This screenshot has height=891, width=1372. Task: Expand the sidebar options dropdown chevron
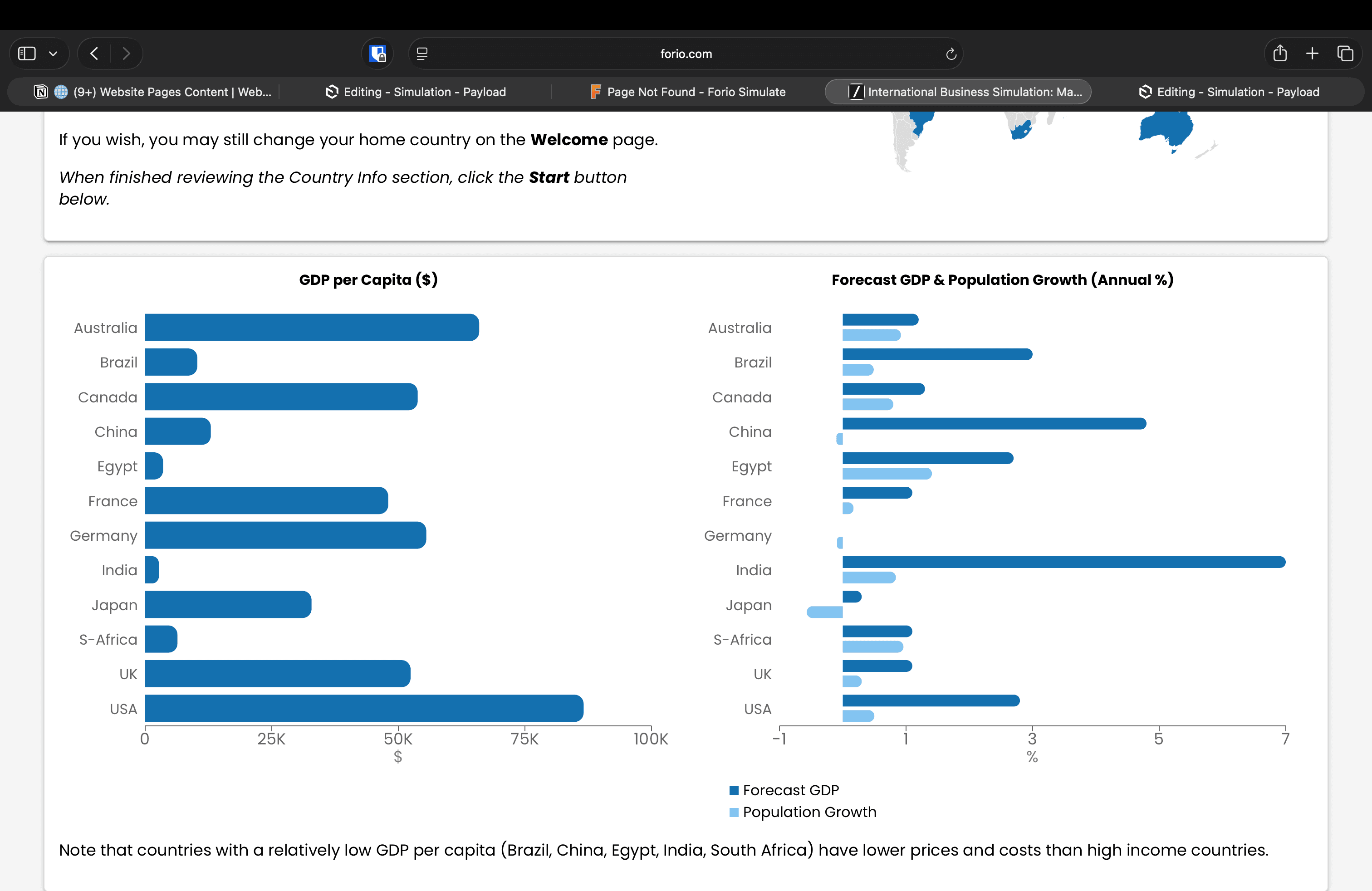(x=53, y=54)
